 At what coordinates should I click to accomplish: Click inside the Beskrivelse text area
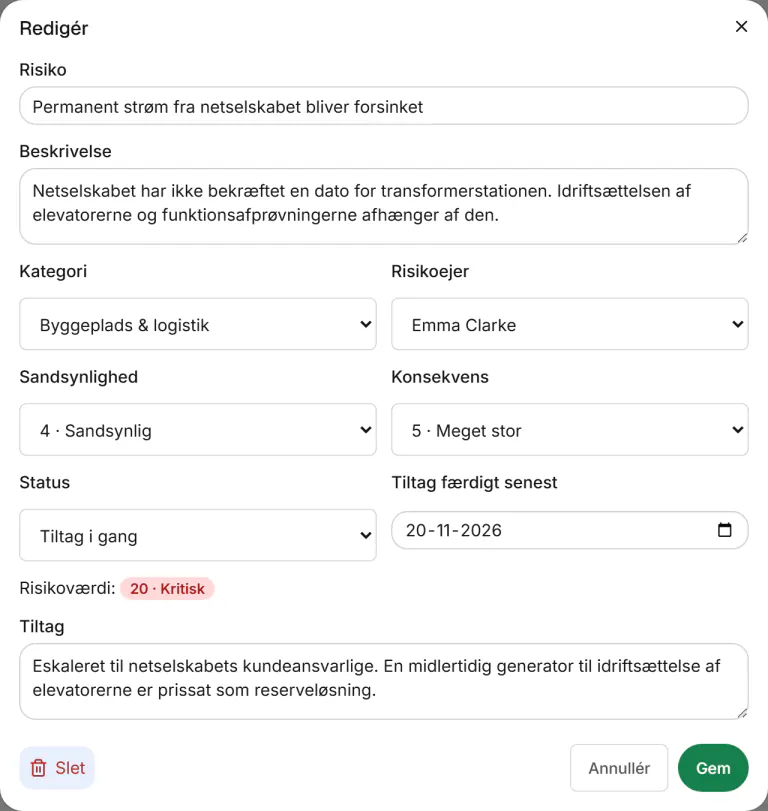pyautogui.click(x=384, y=206)
